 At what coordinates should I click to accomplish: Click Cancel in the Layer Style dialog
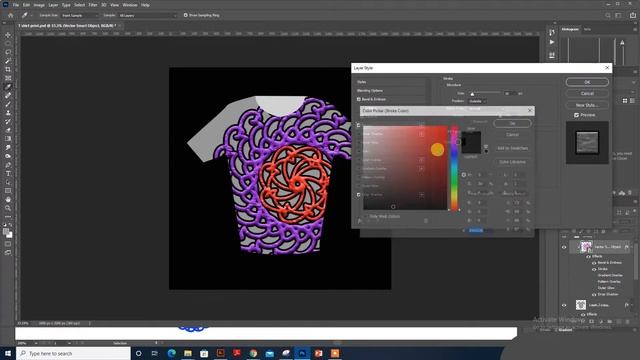pyautogui.click(x=587, y=93)
